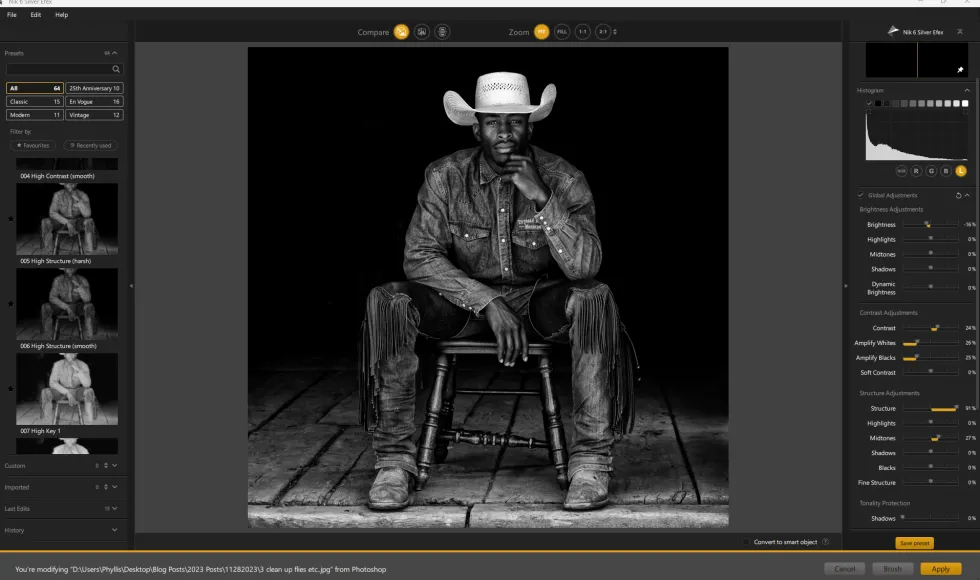Set zoom level to 1:1
980x580 pixels.
(582, 32)
